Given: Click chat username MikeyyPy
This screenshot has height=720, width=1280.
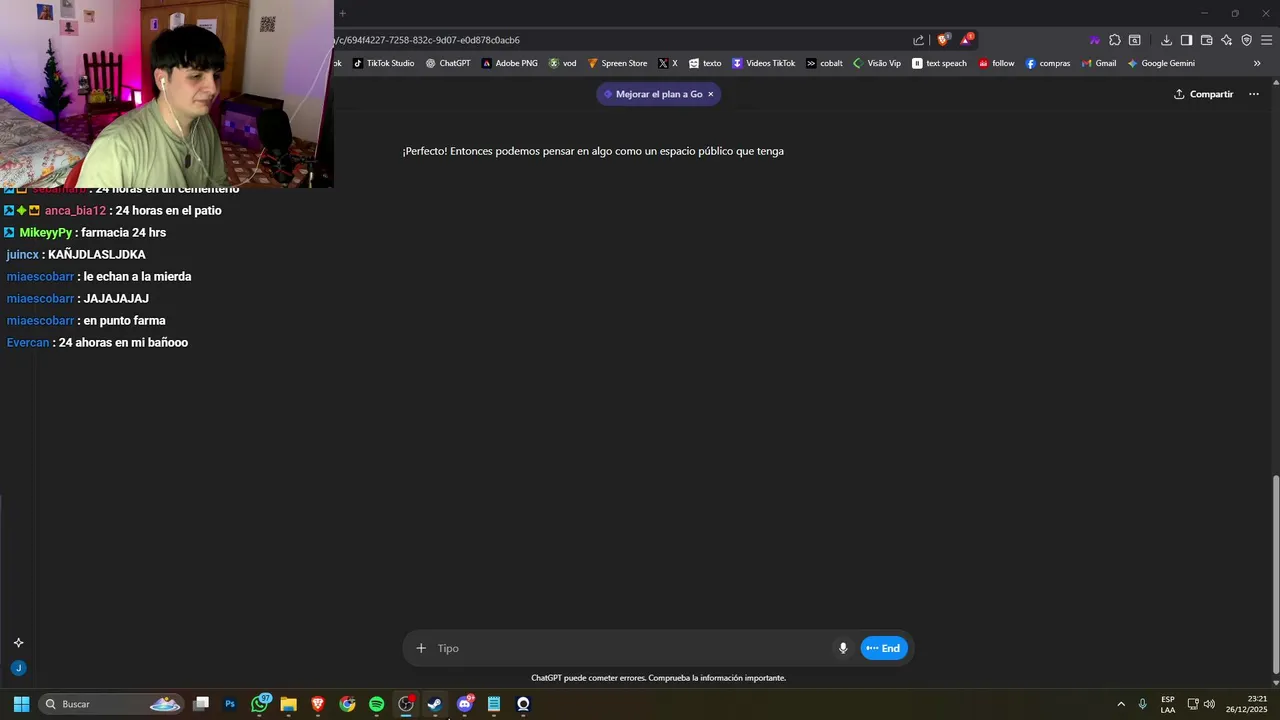Looking at the screenshot, I should [46, 233].
